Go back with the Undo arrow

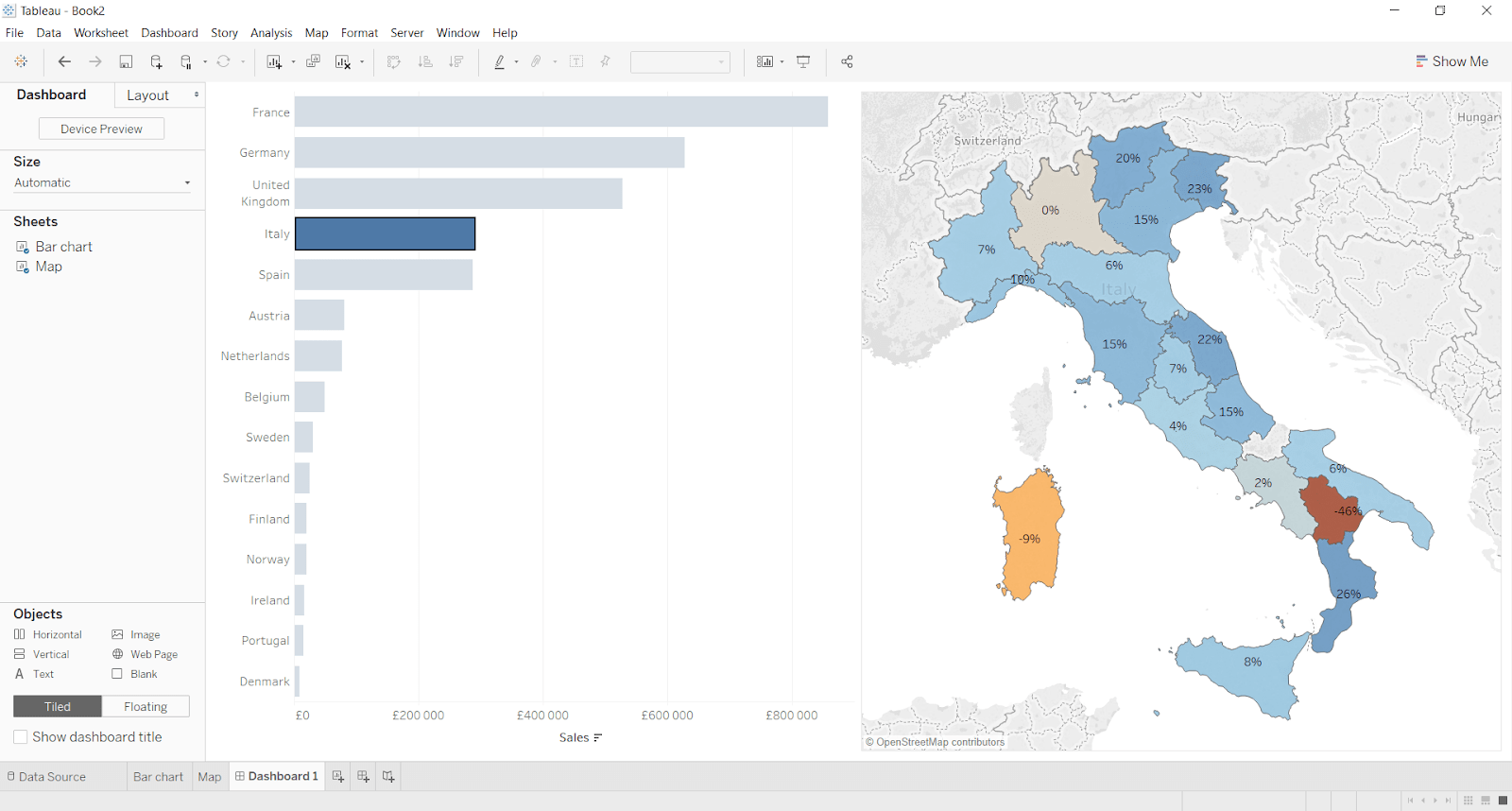(64, 61)
